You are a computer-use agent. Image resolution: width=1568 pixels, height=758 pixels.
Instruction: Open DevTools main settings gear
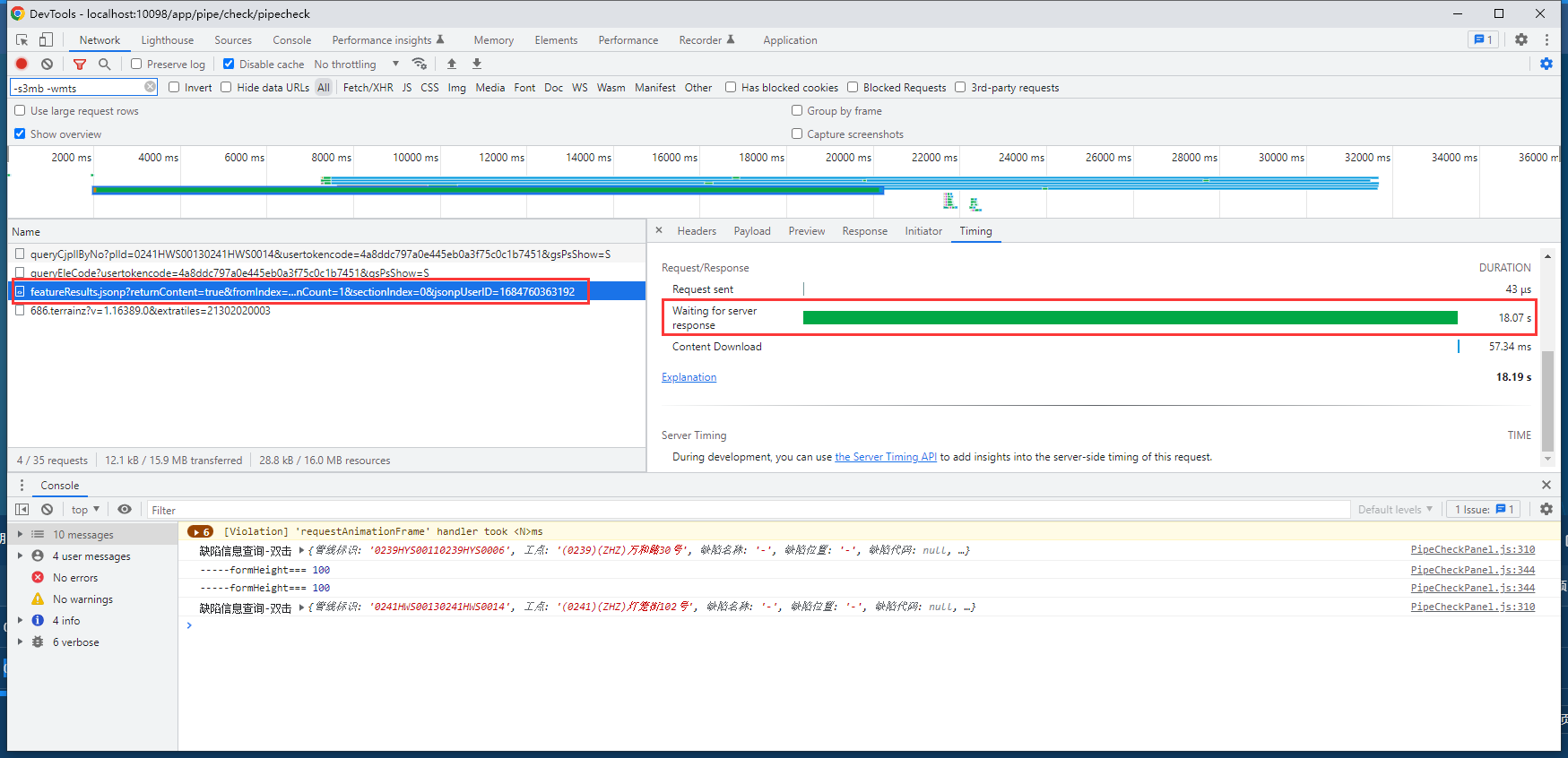[1521, 39]
